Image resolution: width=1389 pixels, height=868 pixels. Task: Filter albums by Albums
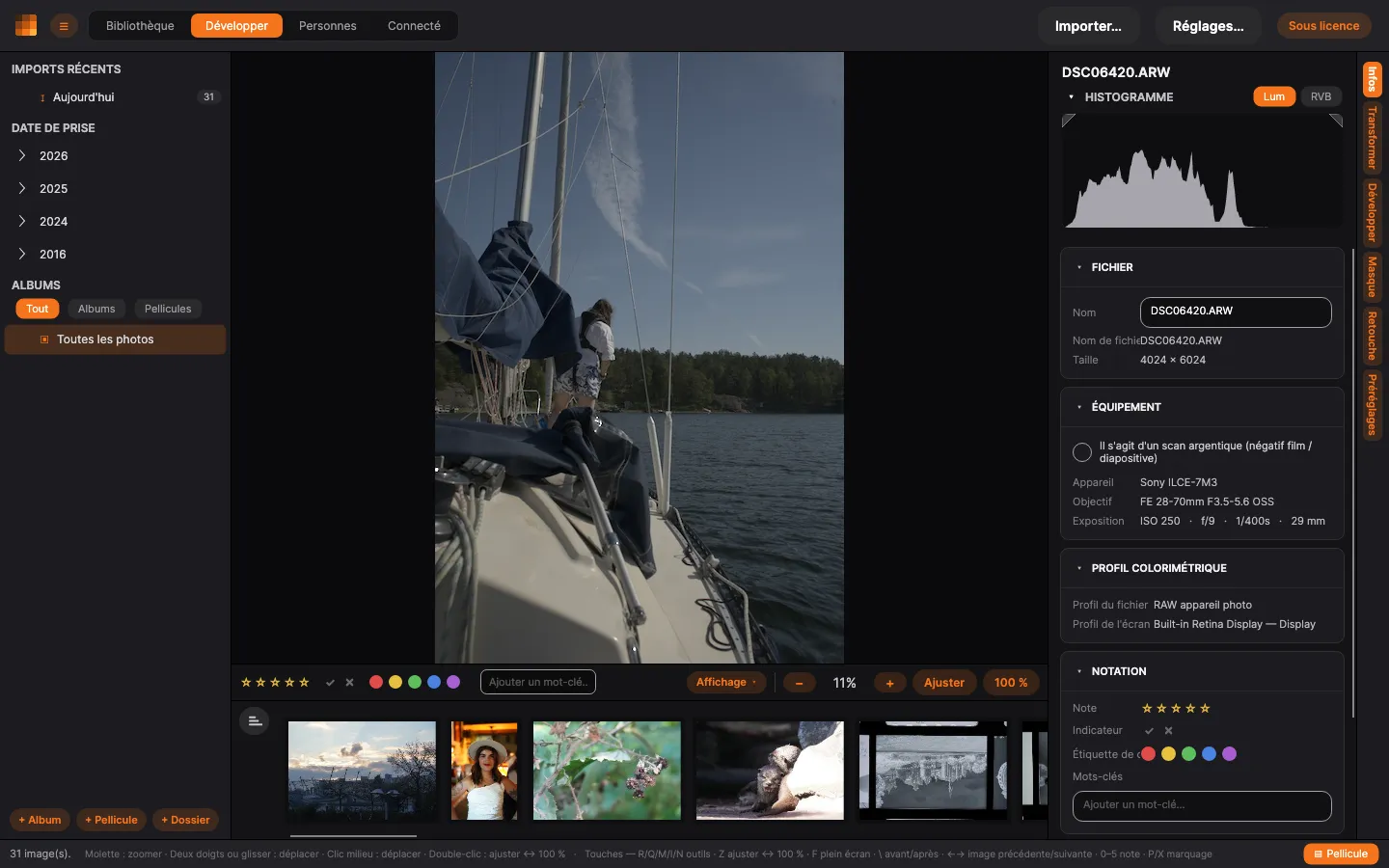(96, 309)
